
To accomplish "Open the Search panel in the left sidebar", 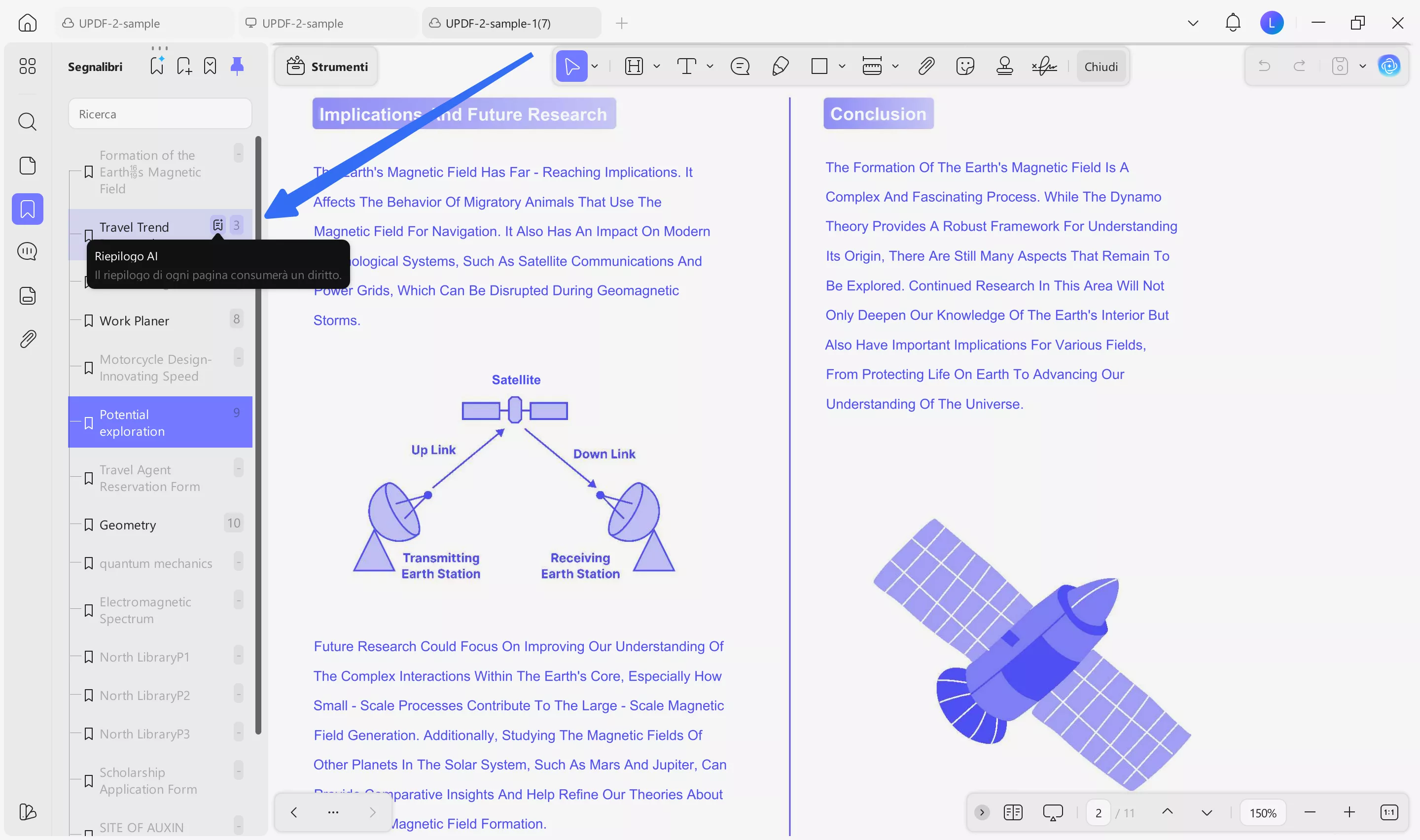I will [27, 122].
